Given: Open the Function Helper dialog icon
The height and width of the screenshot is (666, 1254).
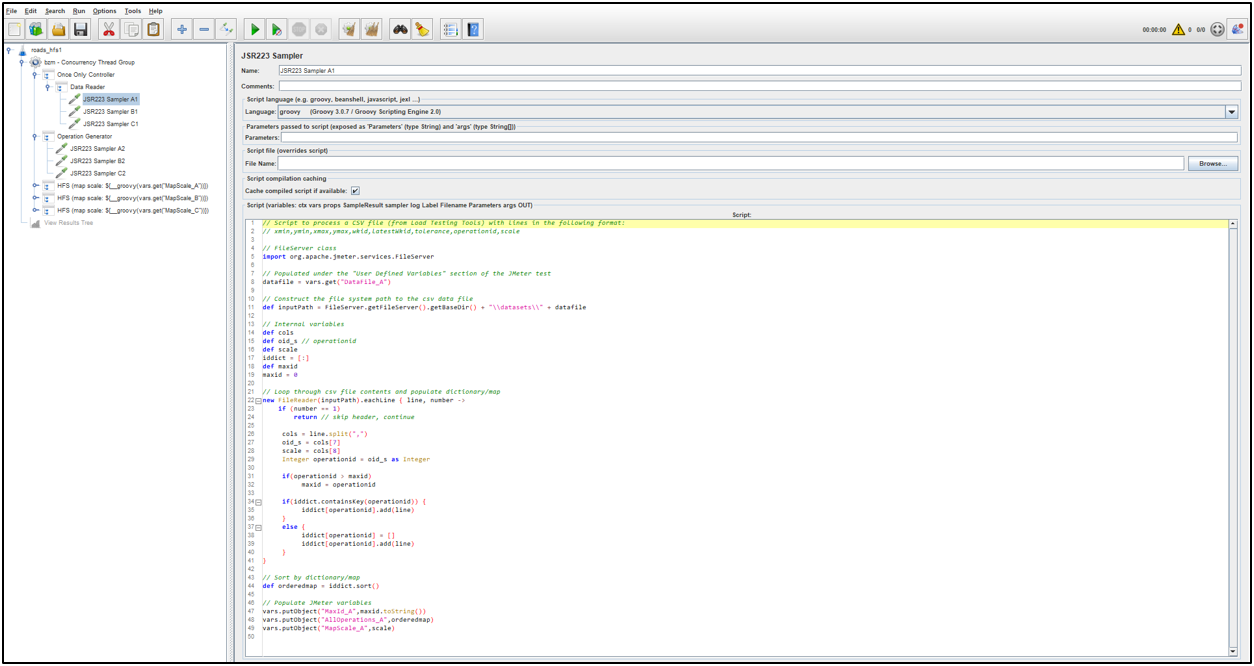Looking at the screenshot, I should (449, 29).
